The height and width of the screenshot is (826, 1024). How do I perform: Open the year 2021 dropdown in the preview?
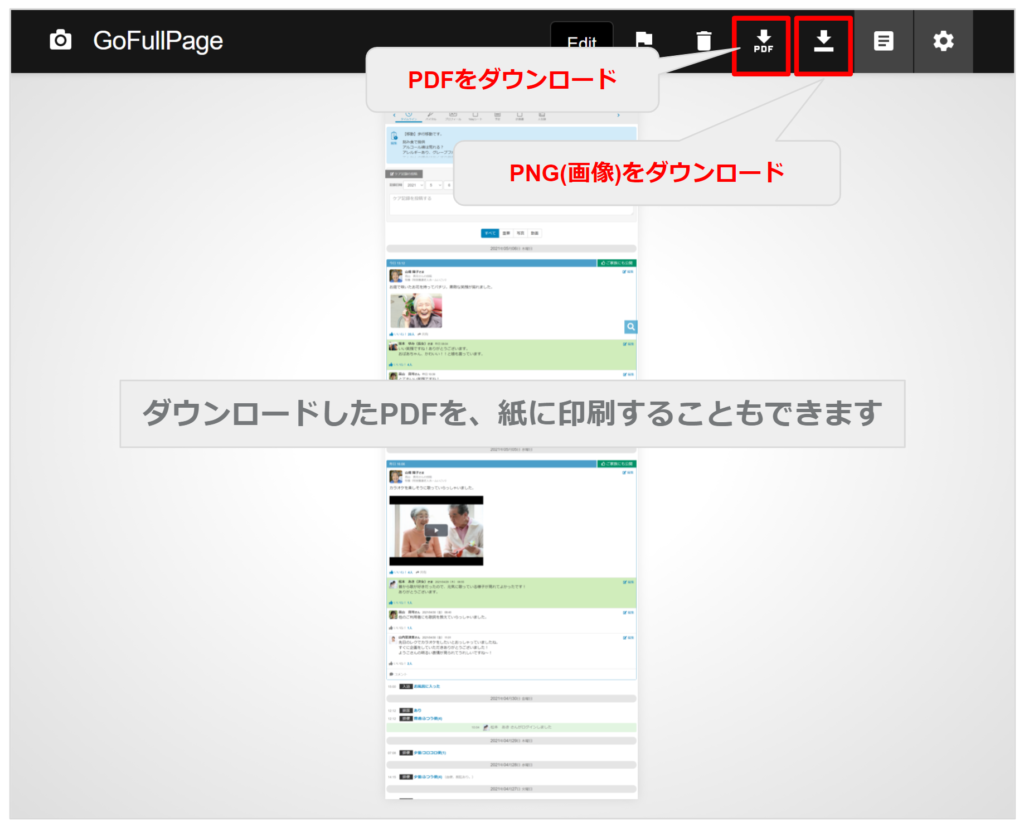pos(414,185)
